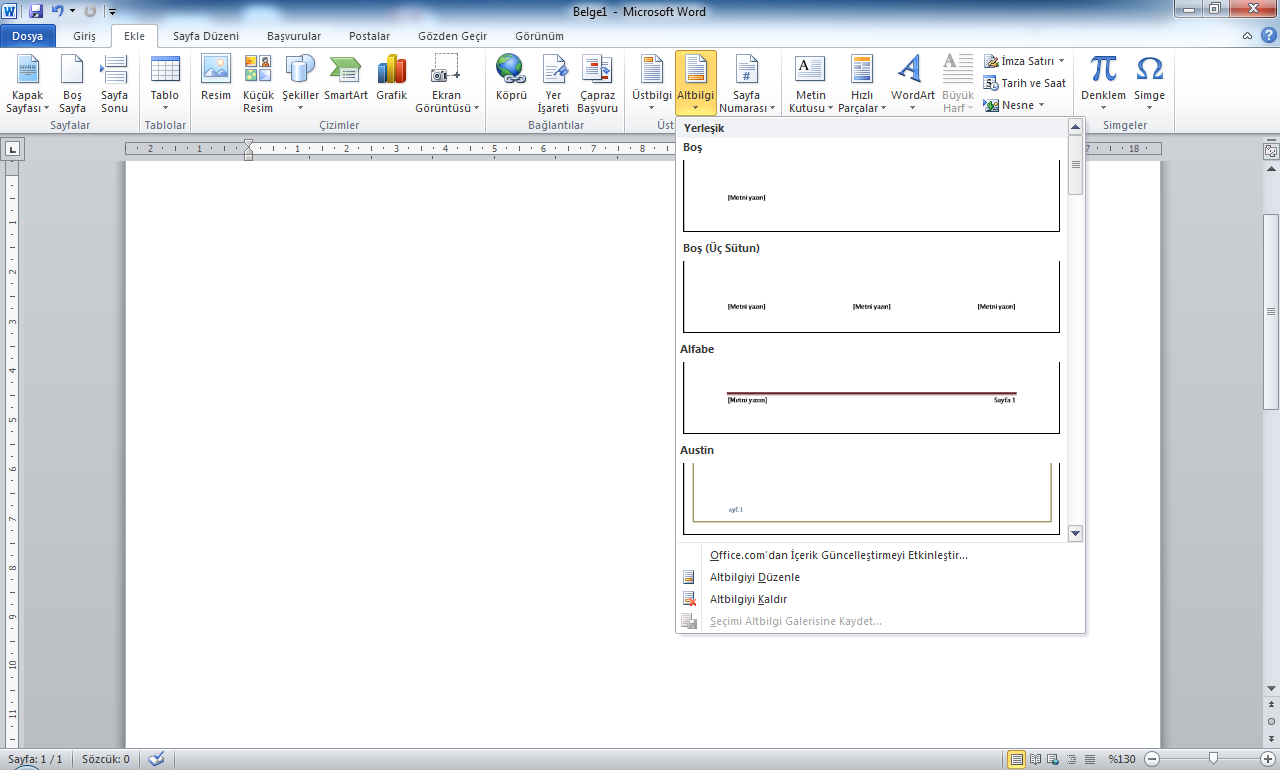Open the WordArt gallery
This screenshot has height=770, width=1280.
pos(913,84)
